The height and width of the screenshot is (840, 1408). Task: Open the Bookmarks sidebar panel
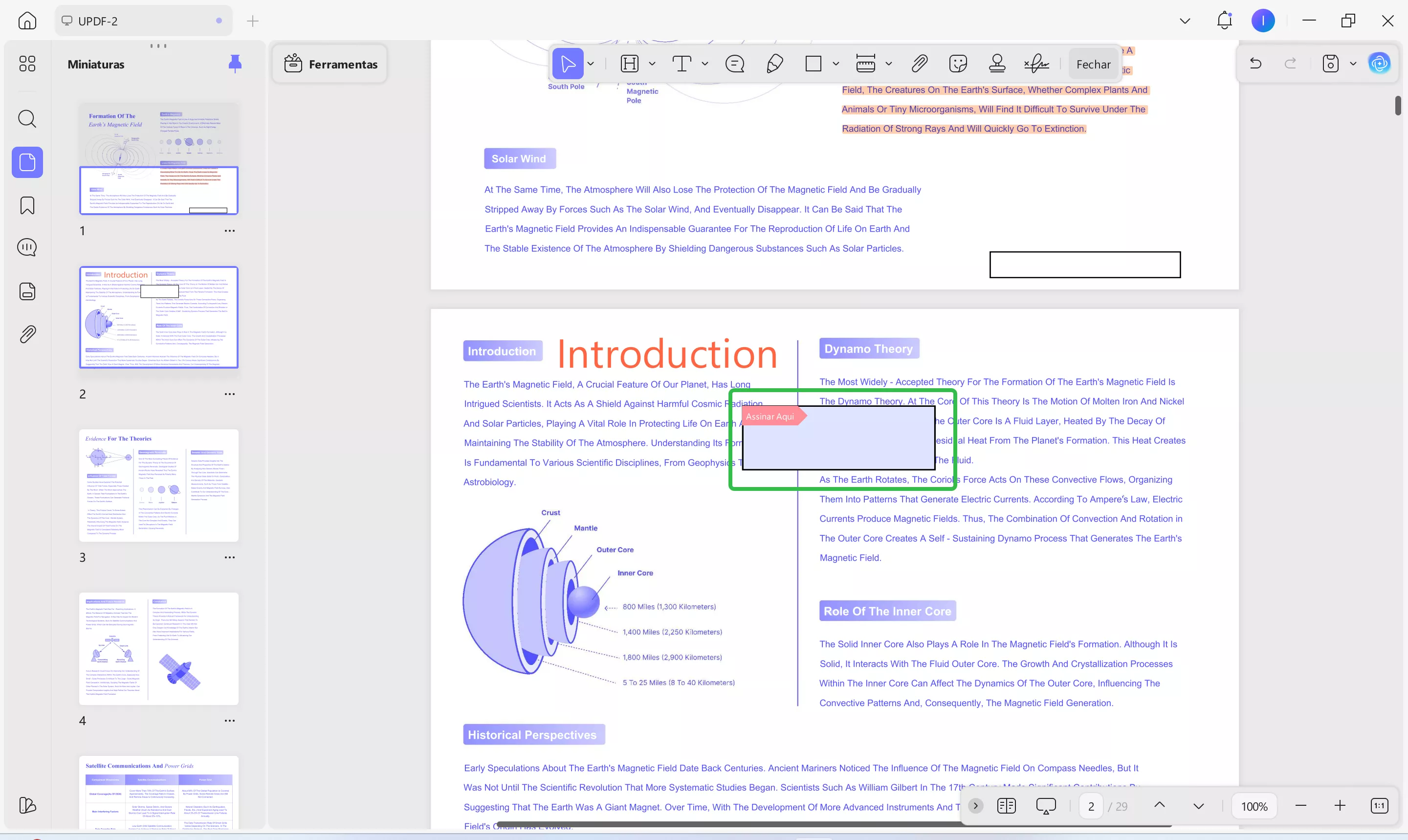(x=26, y=205)
